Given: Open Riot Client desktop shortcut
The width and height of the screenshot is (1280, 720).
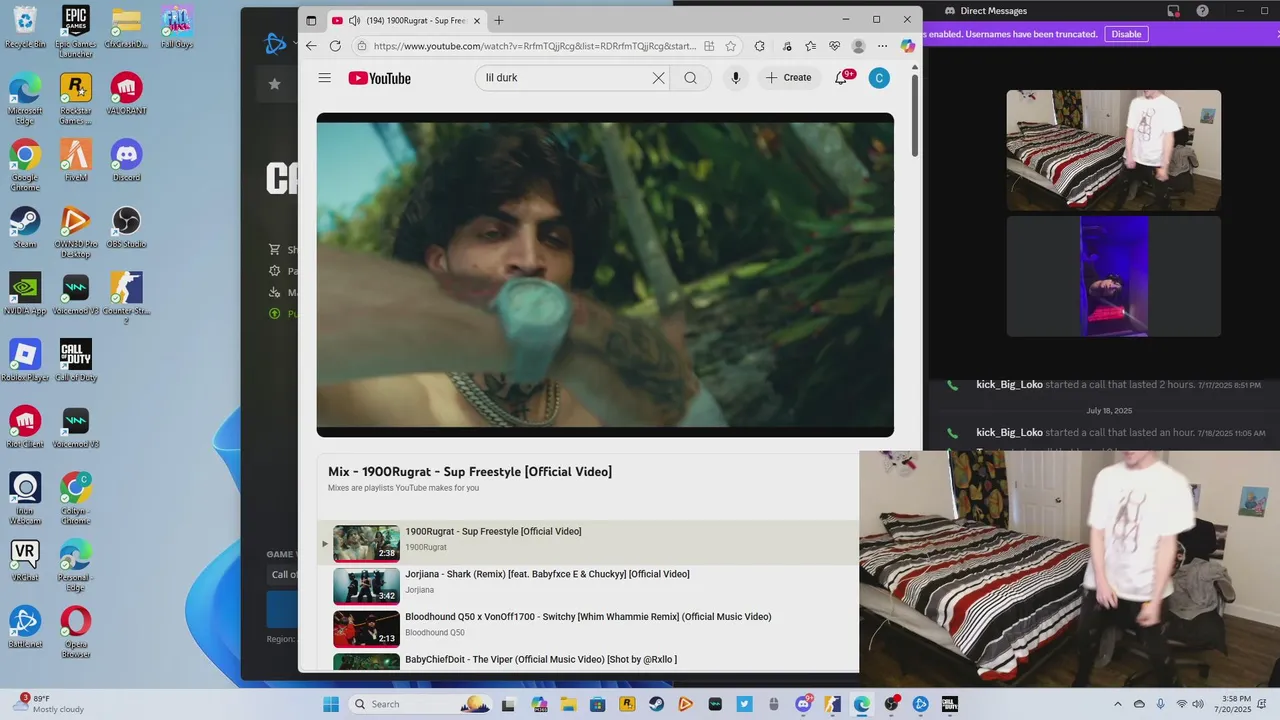Looking at the screenshot, I should 25,427.
